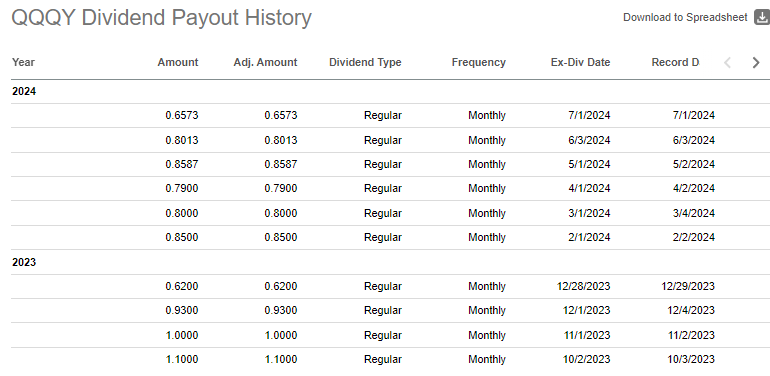The height and width of the screenshot is (376, 770).
Task: Click the 10/2/2023 ex-div date
Action: pos(586,359)
